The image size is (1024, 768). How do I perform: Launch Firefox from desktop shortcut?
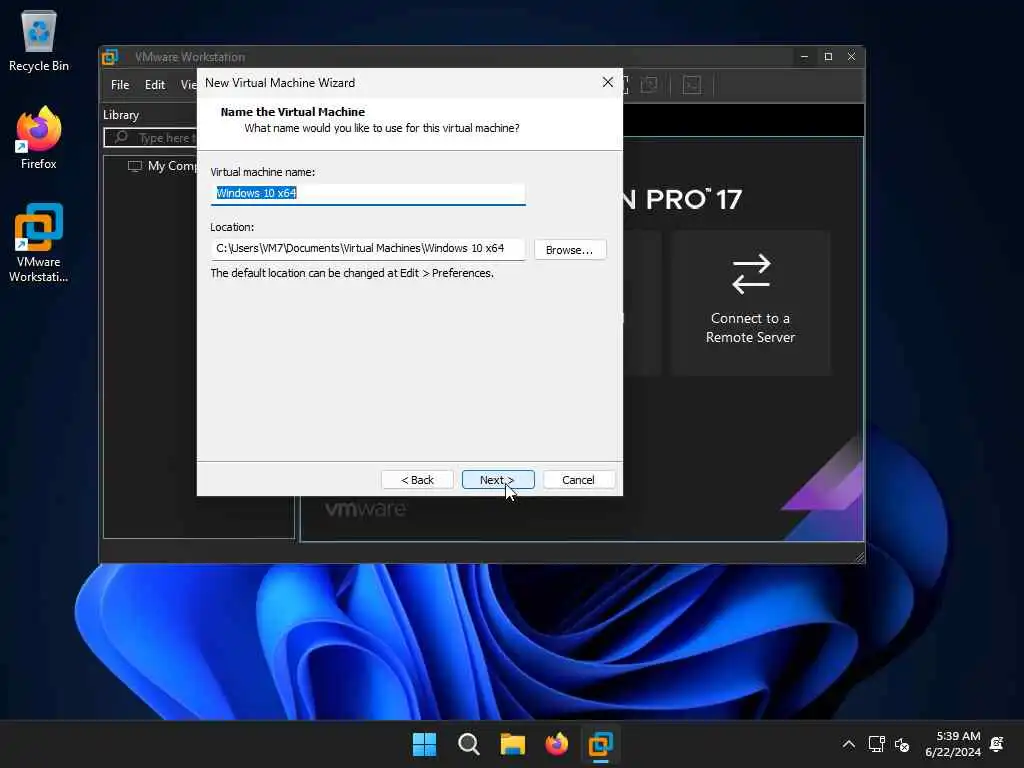click(x=39, y=138)
